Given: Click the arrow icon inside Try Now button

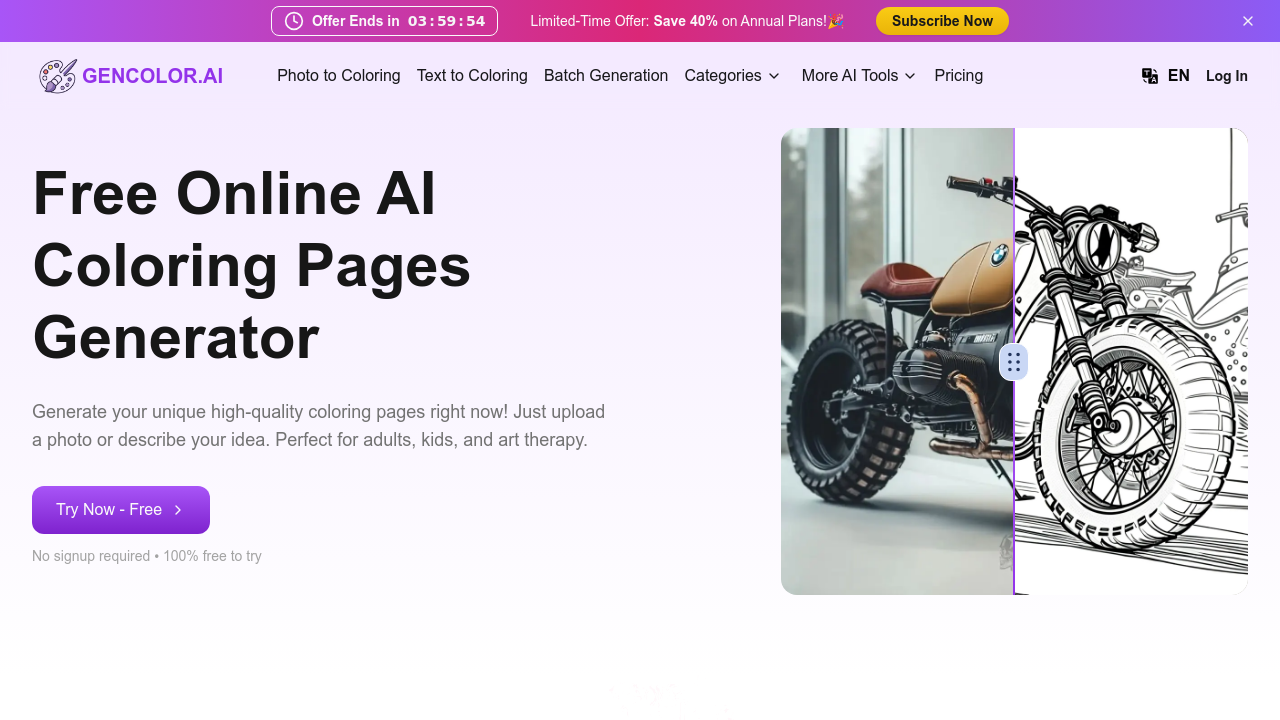Looking at the screenshot, I should click(178, 510).
